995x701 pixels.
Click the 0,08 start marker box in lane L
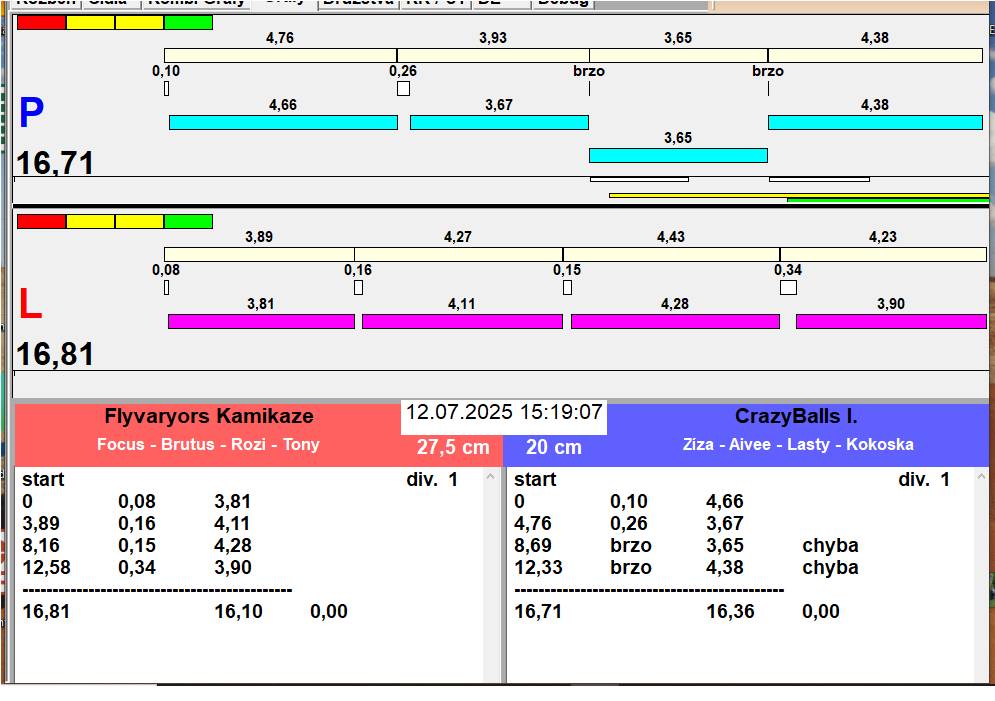[166, 287]
